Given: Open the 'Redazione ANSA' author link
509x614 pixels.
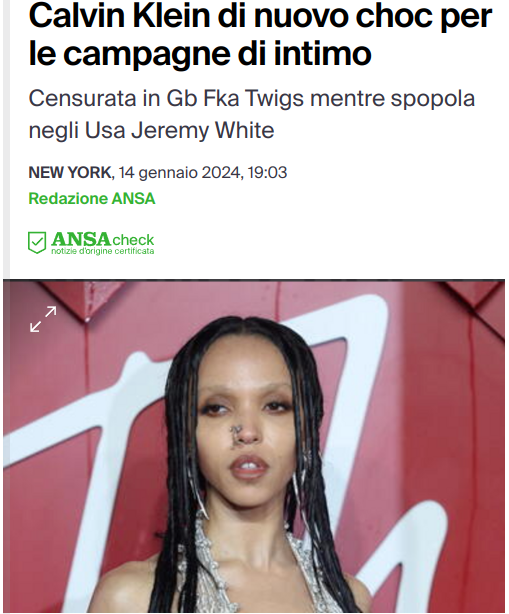Looking at the screenshot, I should tap(92, 199).
